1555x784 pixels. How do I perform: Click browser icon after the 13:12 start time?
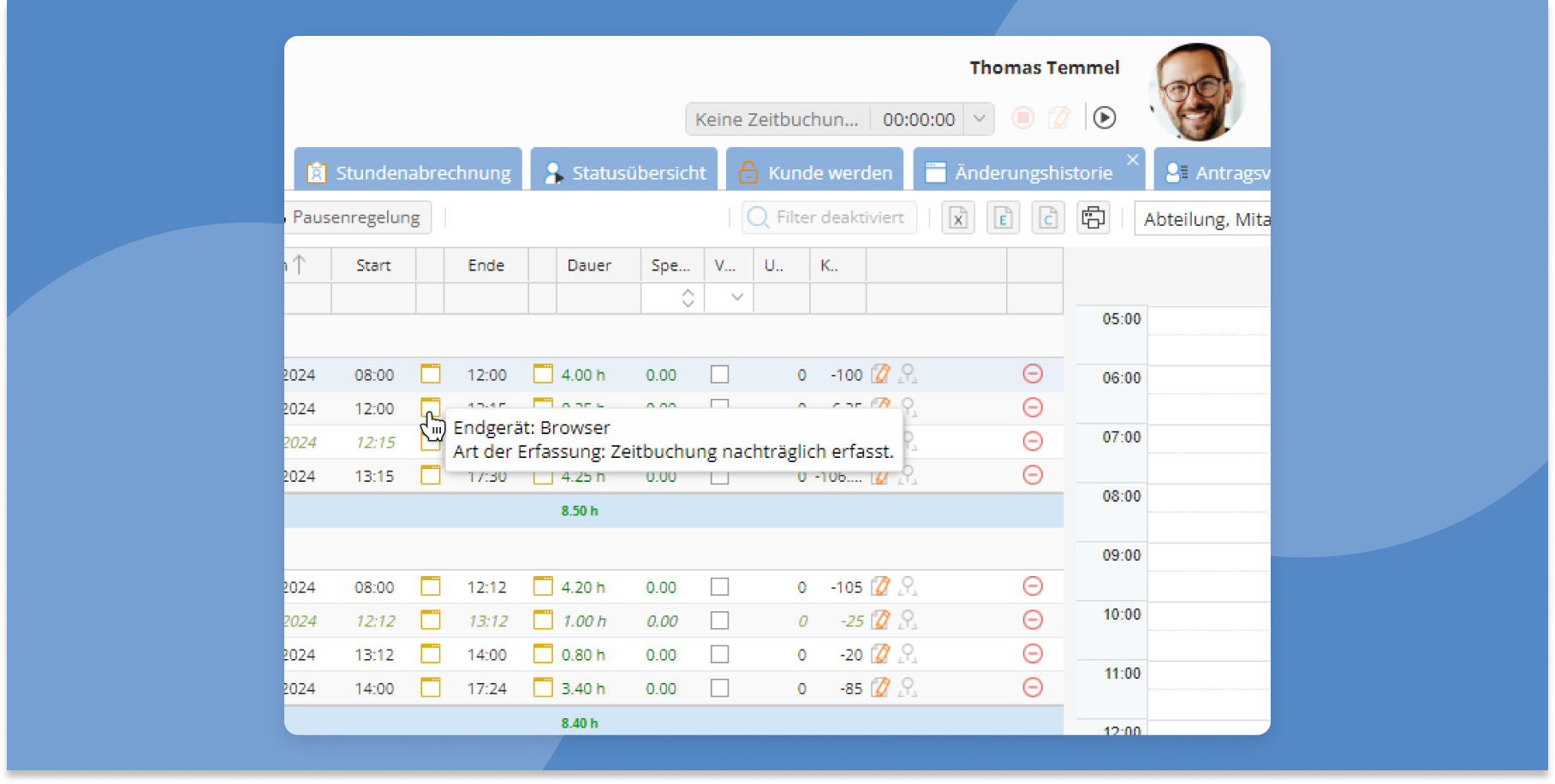(431, 654)
